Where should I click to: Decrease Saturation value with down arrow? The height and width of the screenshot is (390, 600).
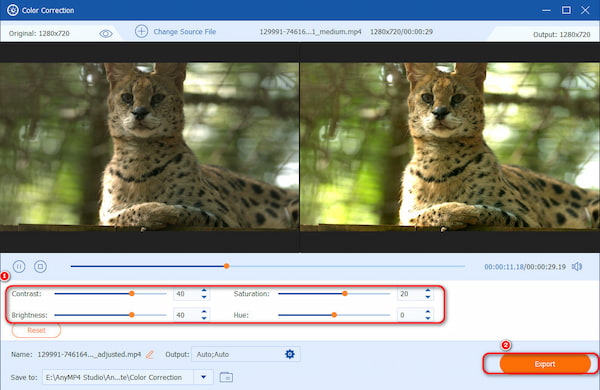pyautogui.click(x=428, y=297)
